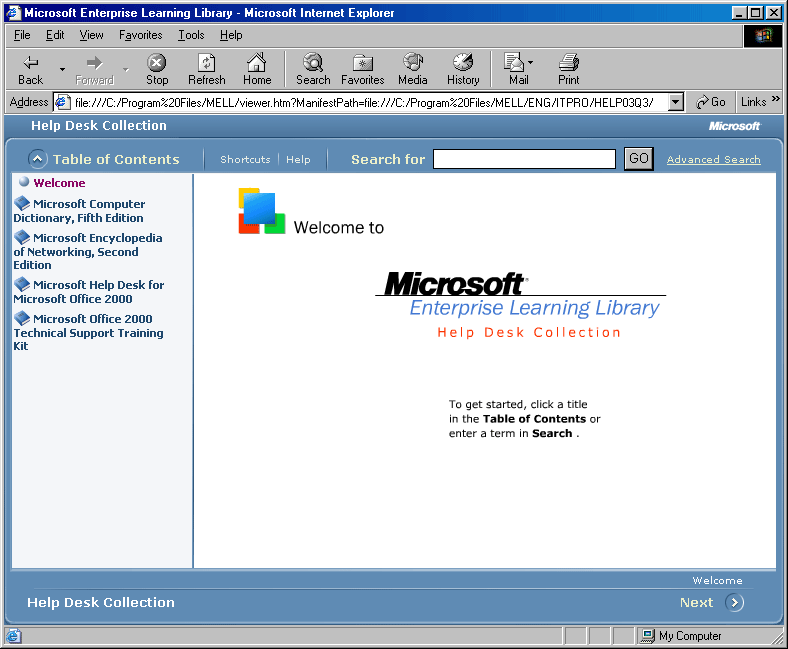
Task: Click the Stop toolbar icon
Action: (157, 62)
